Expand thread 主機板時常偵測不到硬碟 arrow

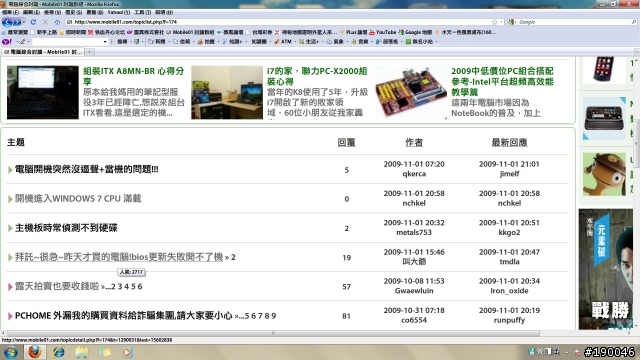[x=10, y=228]
